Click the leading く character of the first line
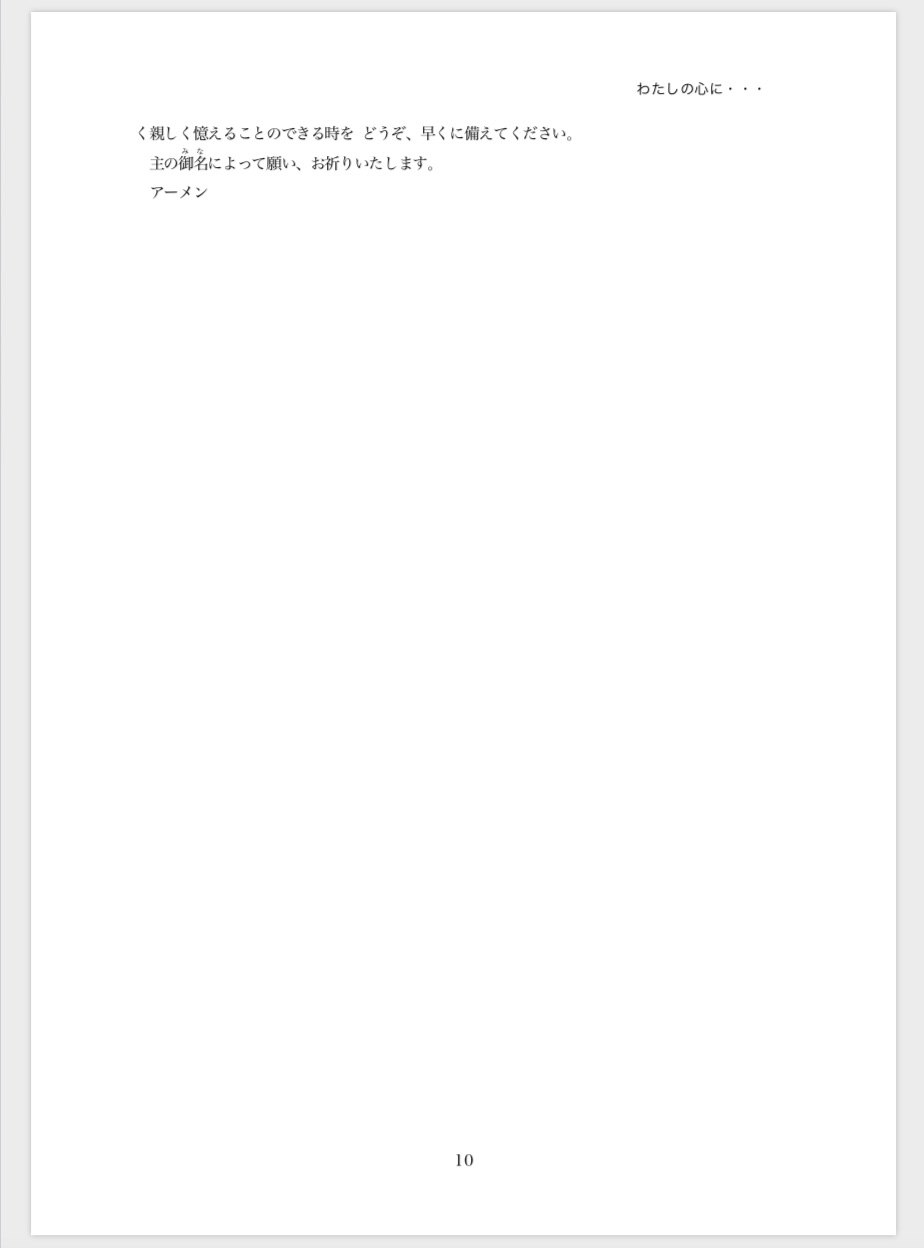Image resolution: width=924 pixels, height=1248 pixels. [x=141, y=134]
